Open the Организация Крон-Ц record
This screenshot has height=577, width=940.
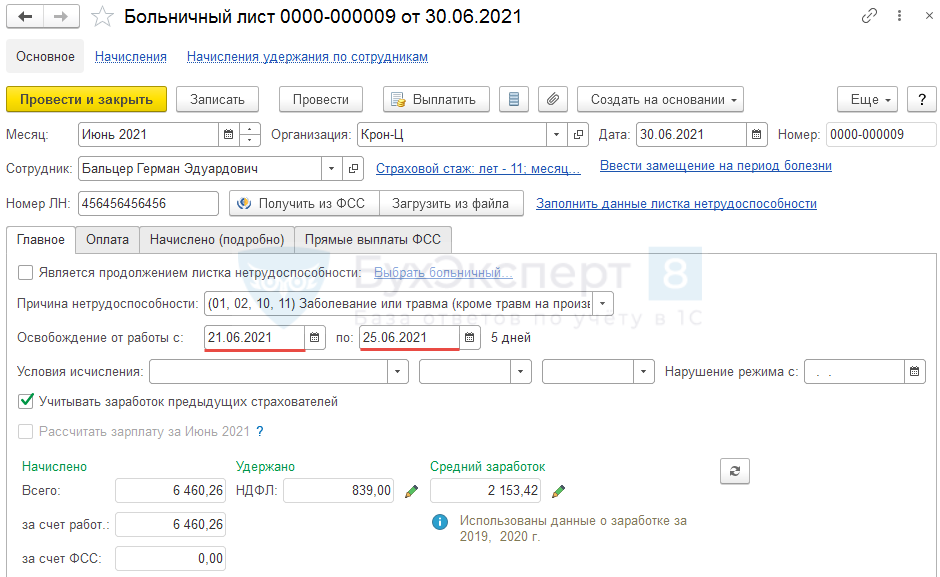point(578,134)
